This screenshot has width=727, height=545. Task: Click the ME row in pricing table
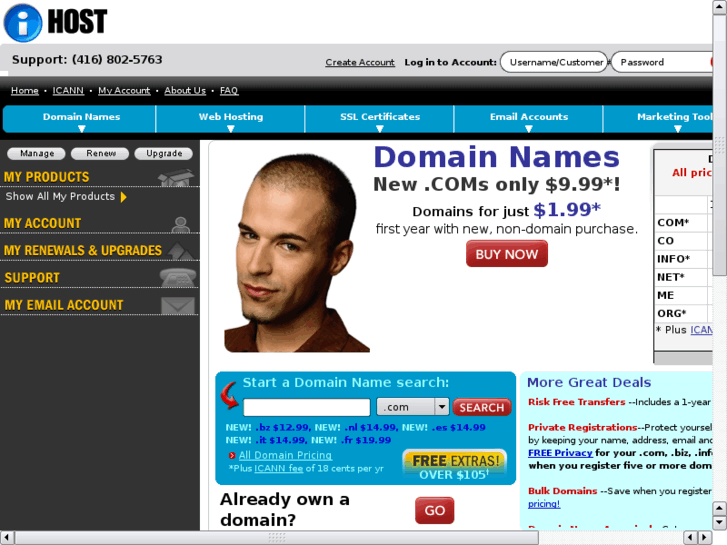coord(683,295)
